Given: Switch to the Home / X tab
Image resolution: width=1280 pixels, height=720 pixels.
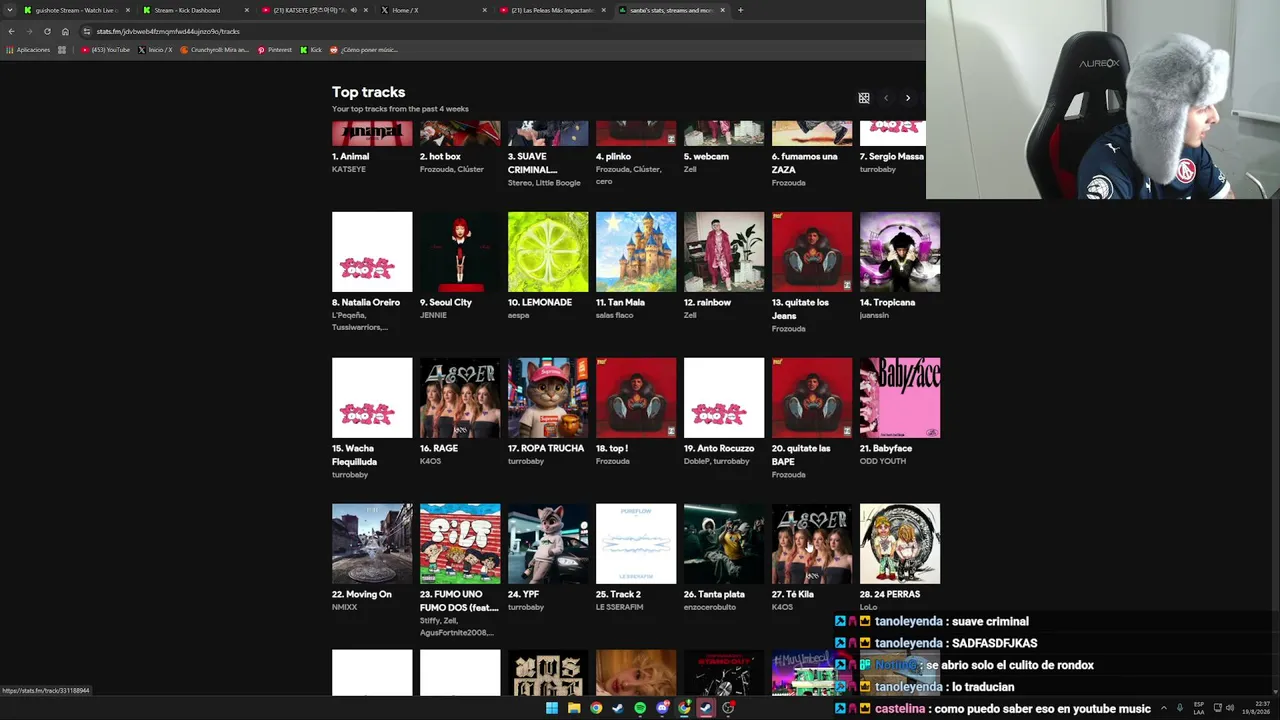Looking at the screenshot, I should point(432,10).
